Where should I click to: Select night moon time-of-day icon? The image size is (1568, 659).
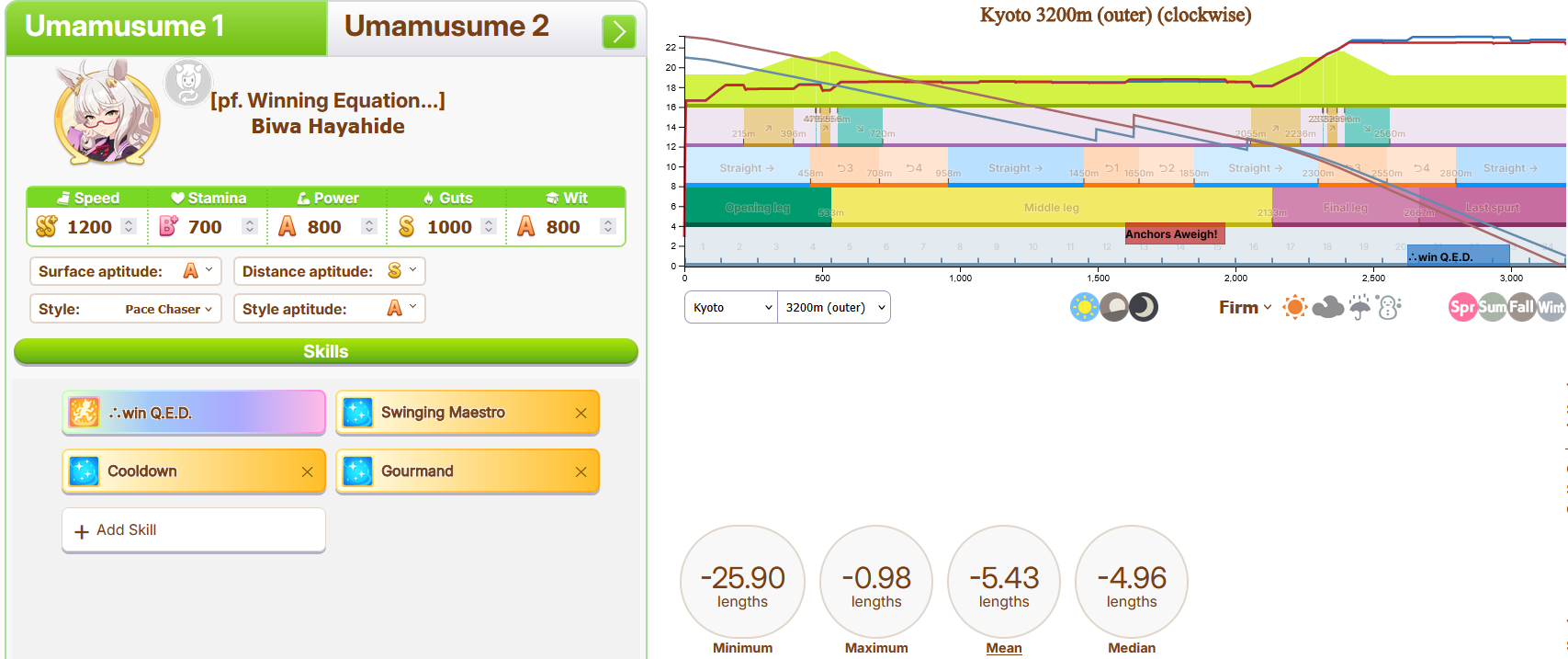pos(1144,307)
